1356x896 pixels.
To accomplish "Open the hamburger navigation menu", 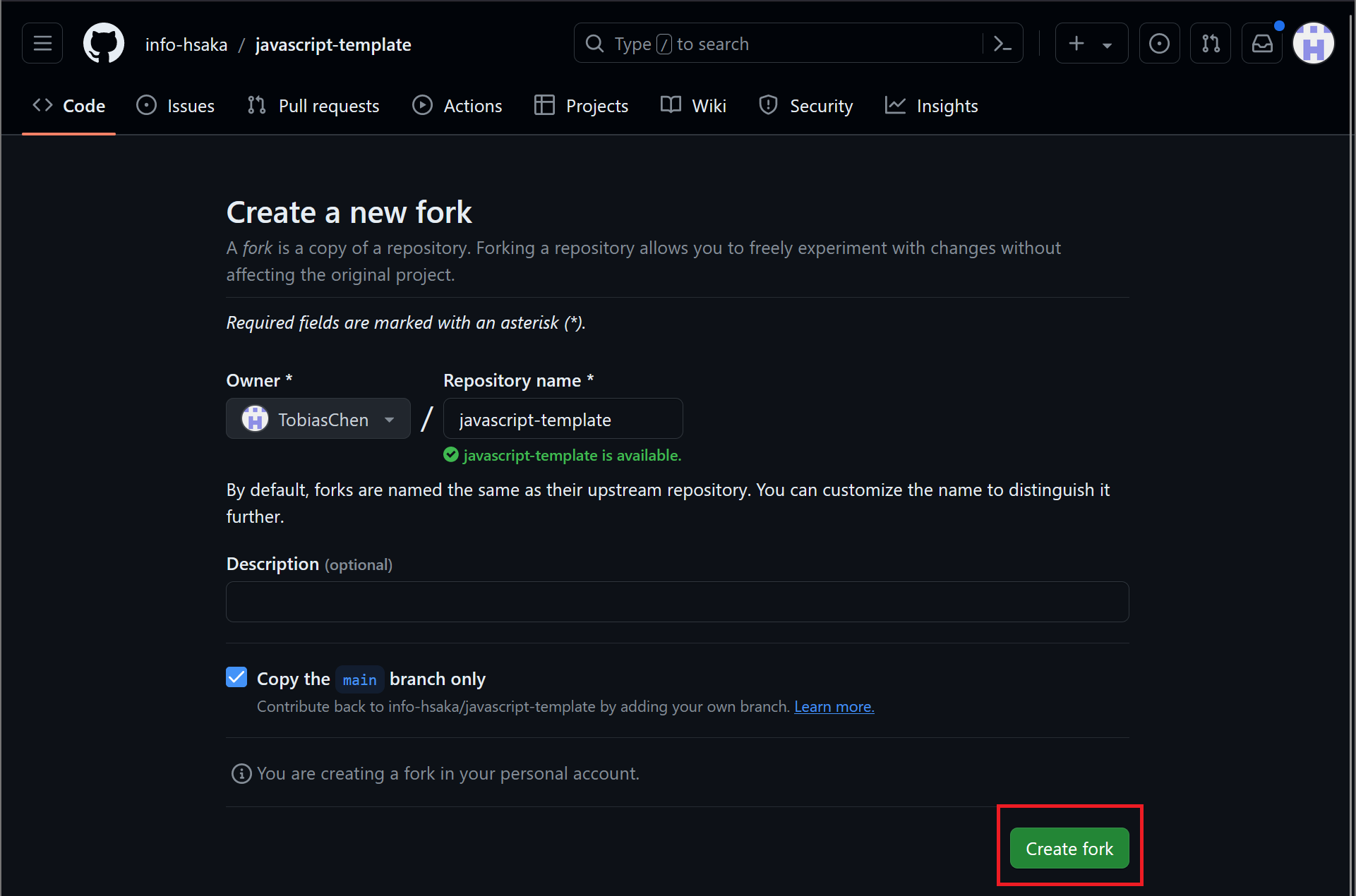I will (x=42, y=44).
